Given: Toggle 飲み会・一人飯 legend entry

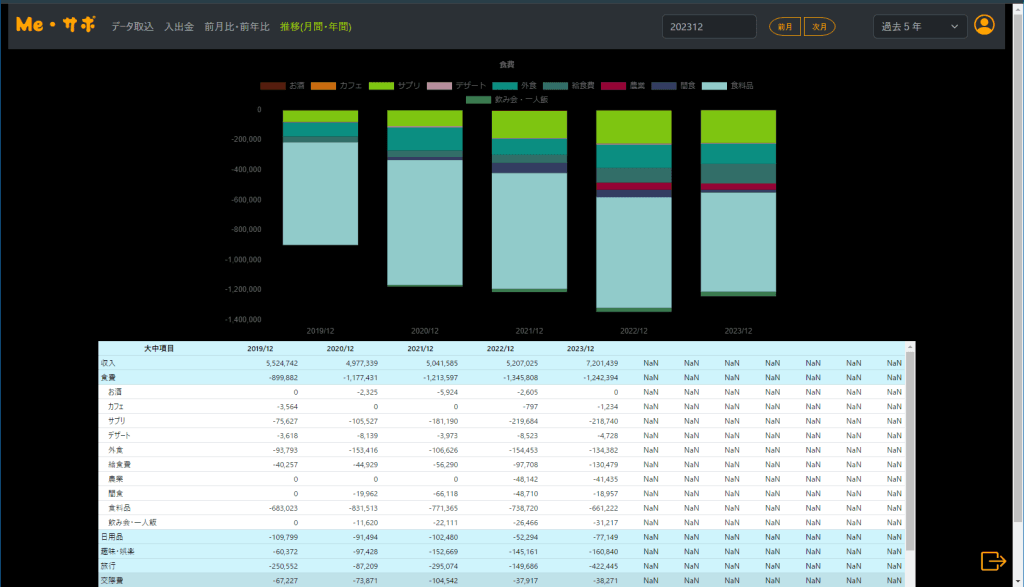Looking at the screenshot, I should pos(508,100).
